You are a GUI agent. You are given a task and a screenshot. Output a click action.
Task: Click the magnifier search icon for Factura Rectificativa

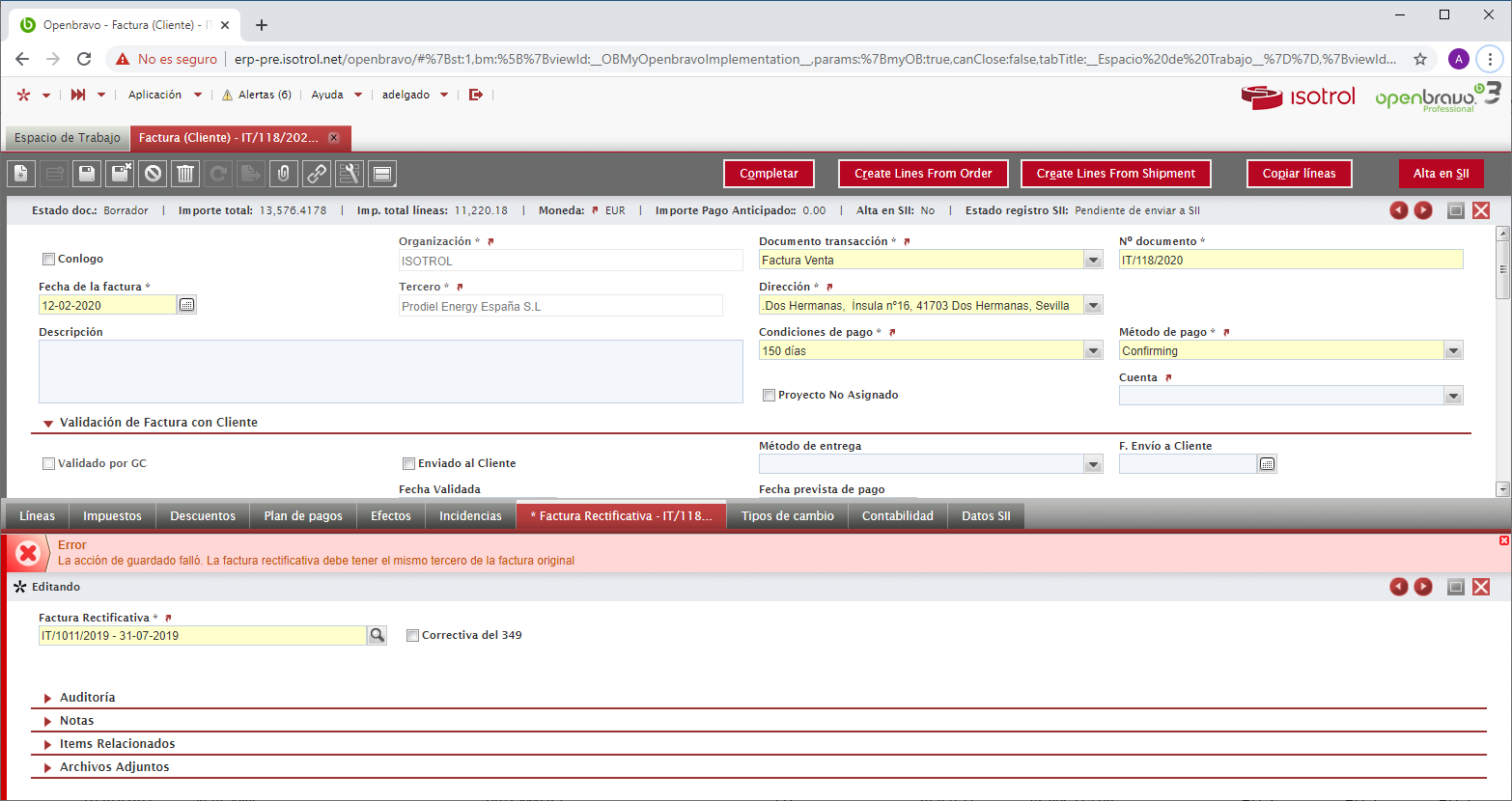378,635
